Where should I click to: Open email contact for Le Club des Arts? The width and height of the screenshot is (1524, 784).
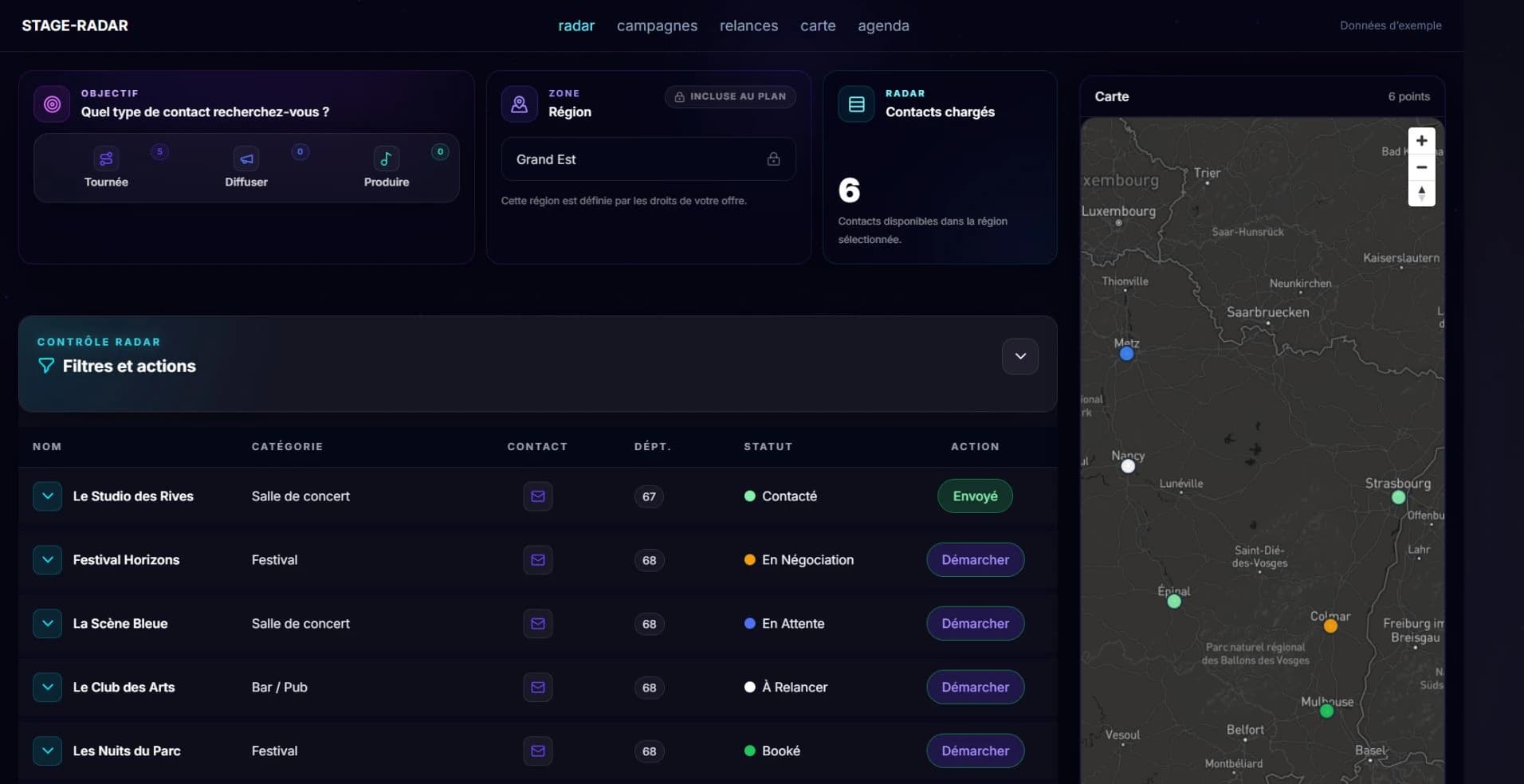click(538, 688)
